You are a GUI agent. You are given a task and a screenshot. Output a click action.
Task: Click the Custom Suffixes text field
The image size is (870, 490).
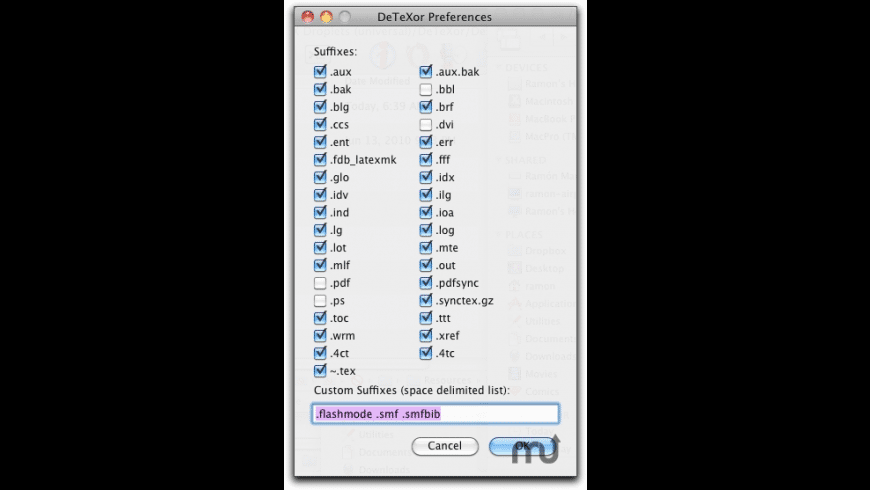point(436,414)
